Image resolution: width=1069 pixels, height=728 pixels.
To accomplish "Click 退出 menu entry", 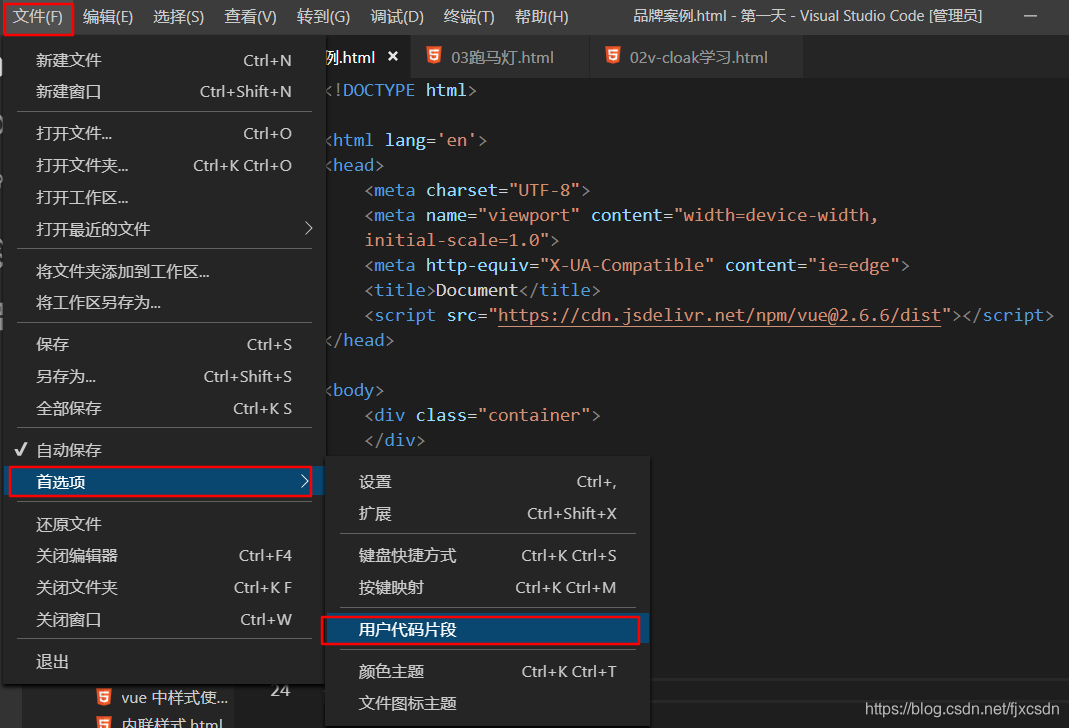I will (x=164, y=662).
